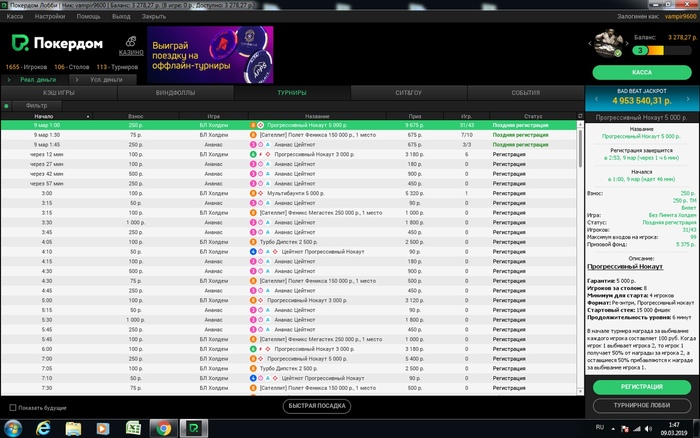
Task: Select the Турбо Дипстек 2 500 р. 7:05 row
Action: click(289, 369)
